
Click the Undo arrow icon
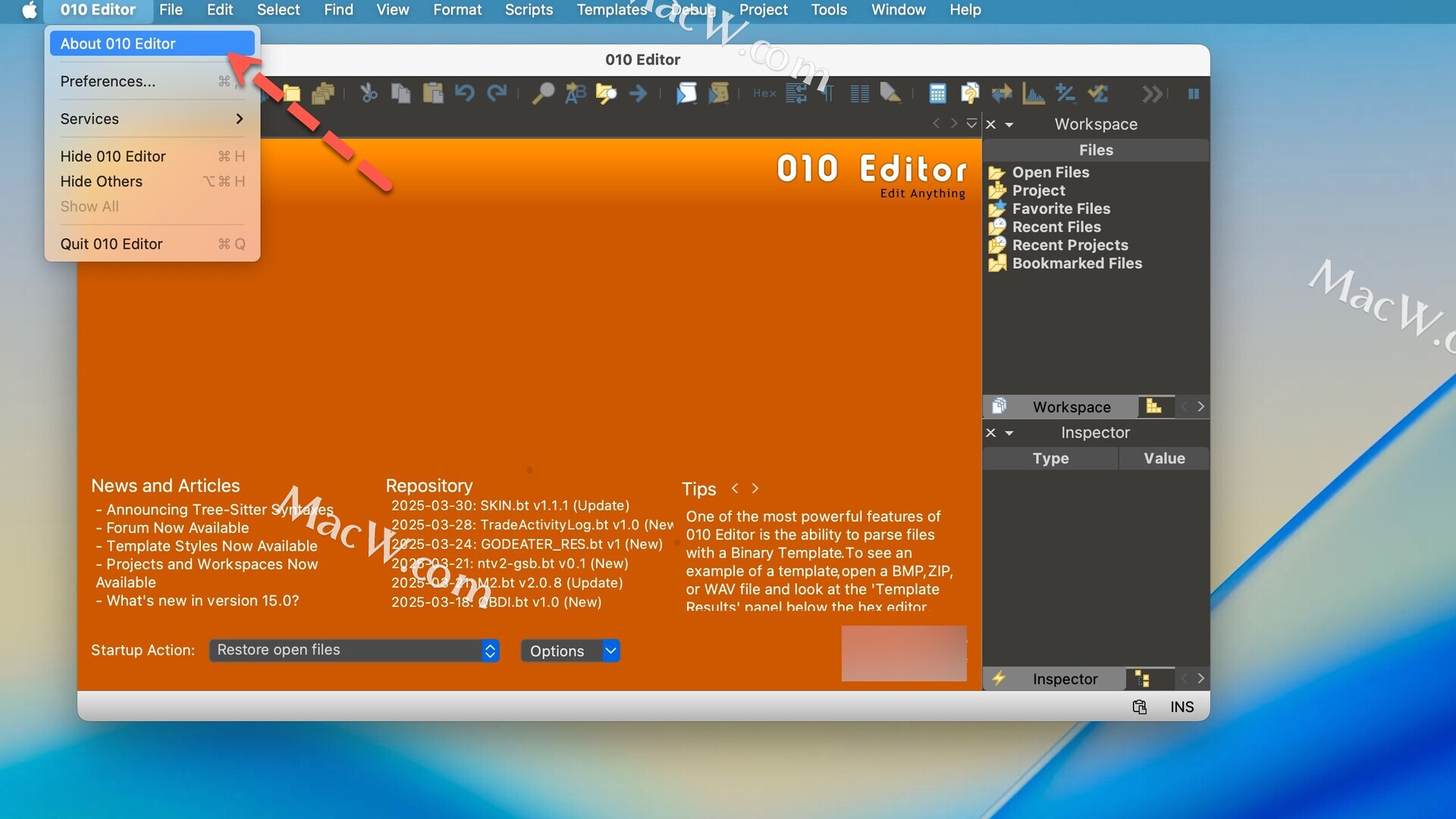coord(464,93)
